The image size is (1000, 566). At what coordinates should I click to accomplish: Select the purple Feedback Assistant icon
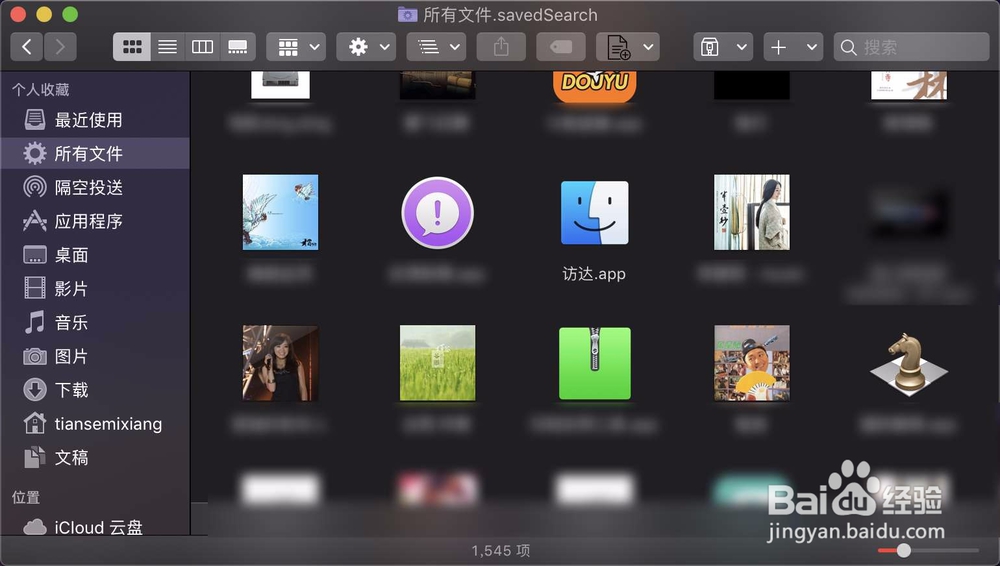pyautogui.click(x=438, y=212)
